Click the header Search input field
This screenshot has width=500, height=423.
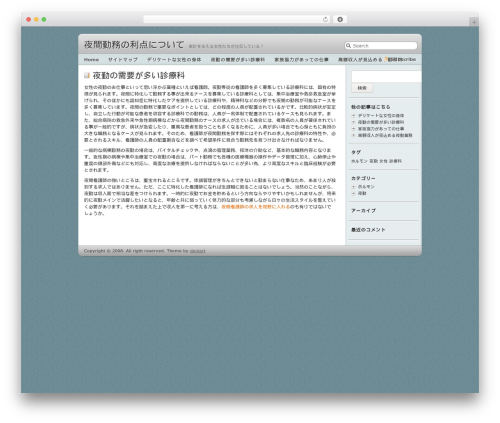381,46
